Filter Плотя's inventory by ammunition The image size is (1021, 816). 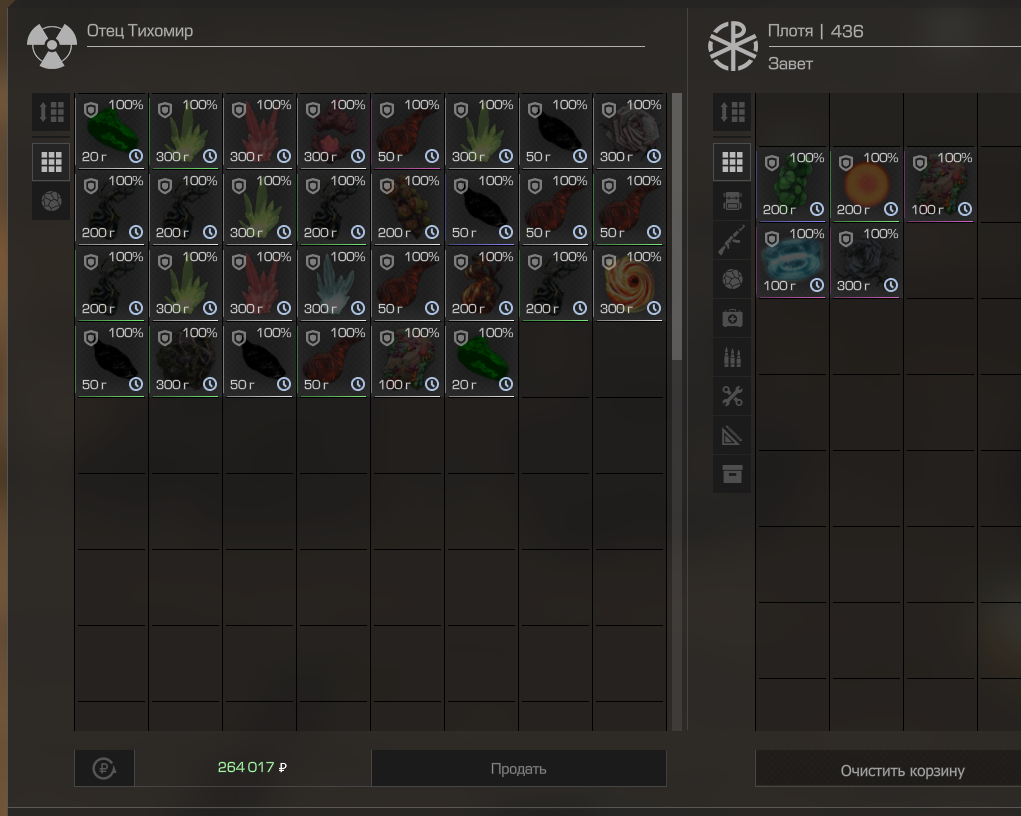point(732,358)
